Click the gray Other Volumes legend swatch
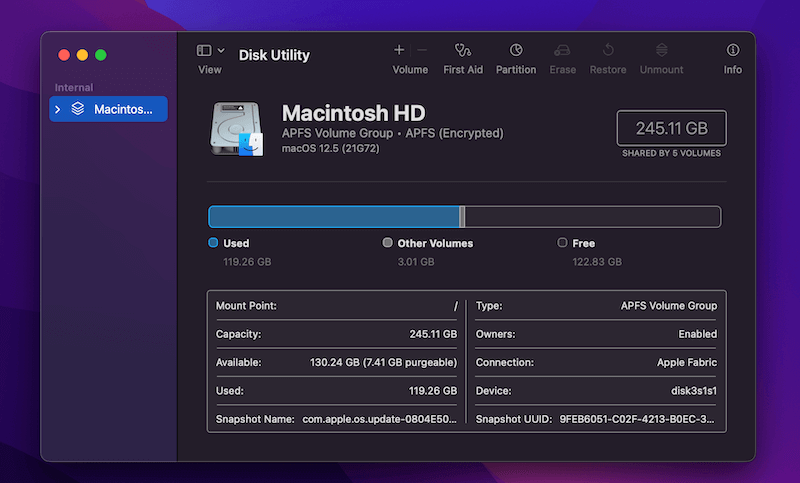This screenshot has height=483, width=800. (x=387, y=243)
